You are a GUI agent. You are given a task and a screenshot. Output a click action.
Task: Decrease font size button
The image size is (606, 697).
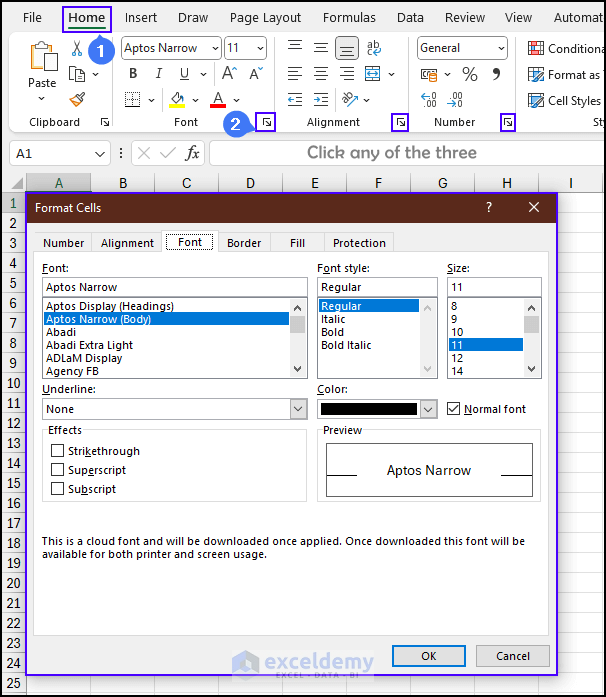(x=256, y=73)
